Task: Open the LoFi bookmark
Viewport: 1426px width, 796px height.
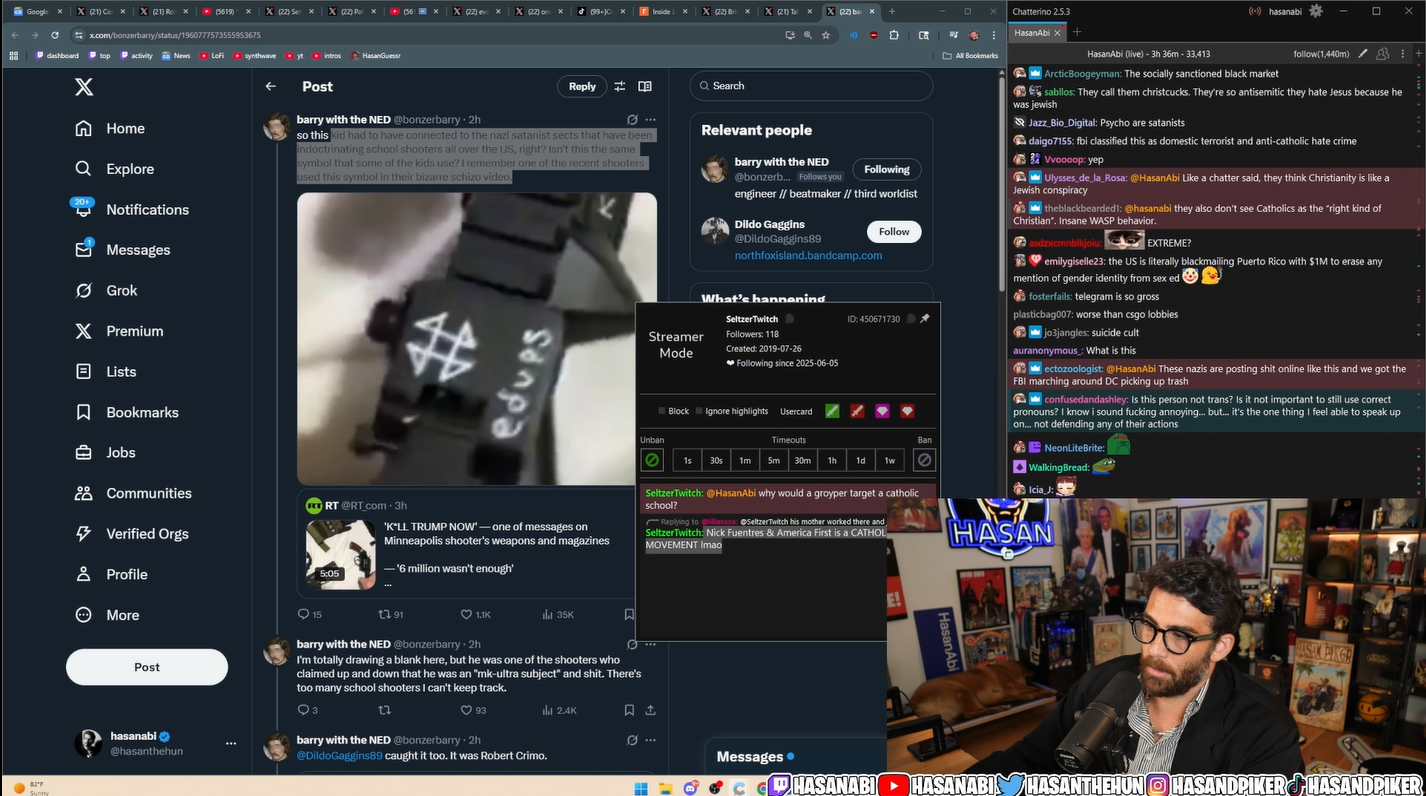Action: pos(212,56)
